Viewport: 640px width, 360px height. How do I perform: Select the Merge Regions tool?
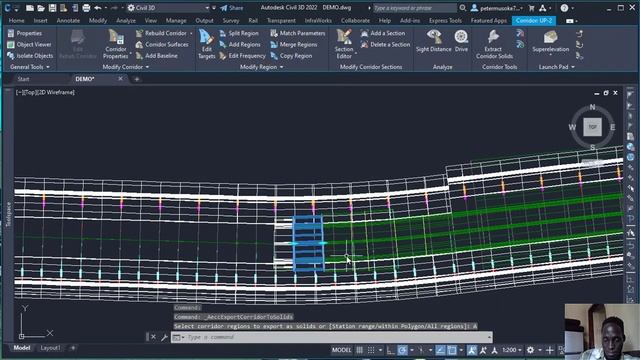point(293,44)
